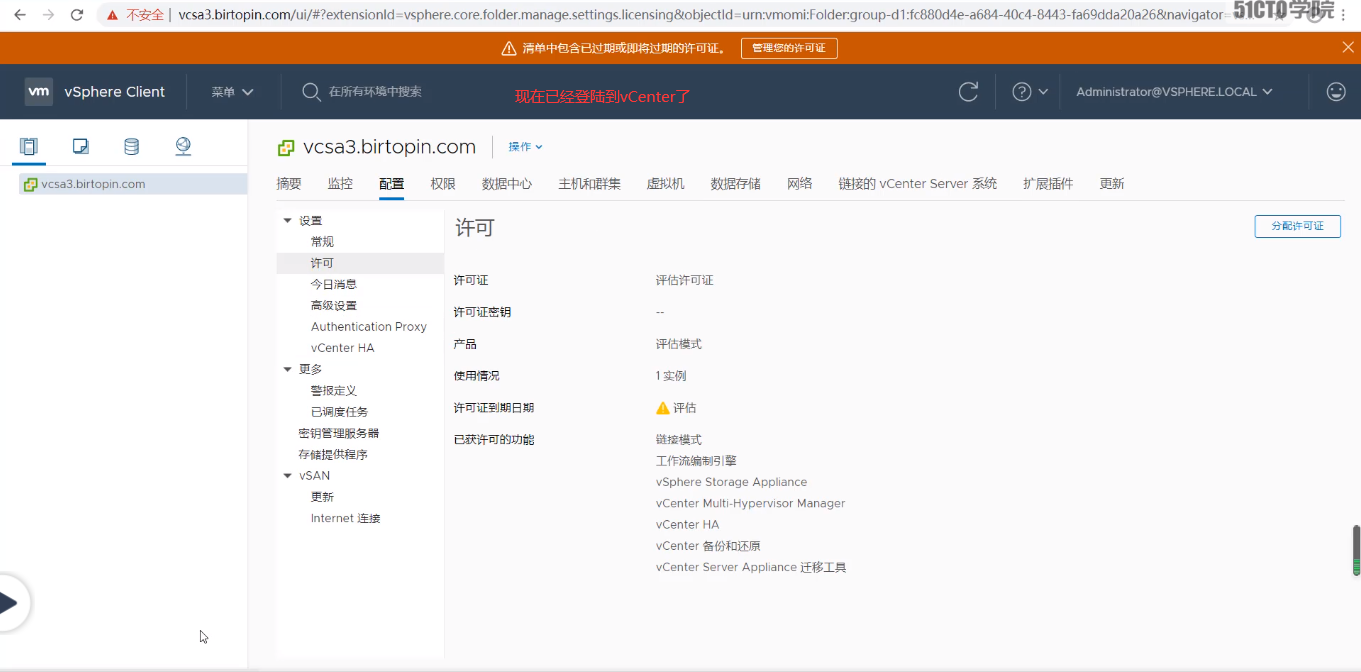Select 存储提供程序 tree item
This screenshot has width=1361, height=672.
(x=333, y=455)
